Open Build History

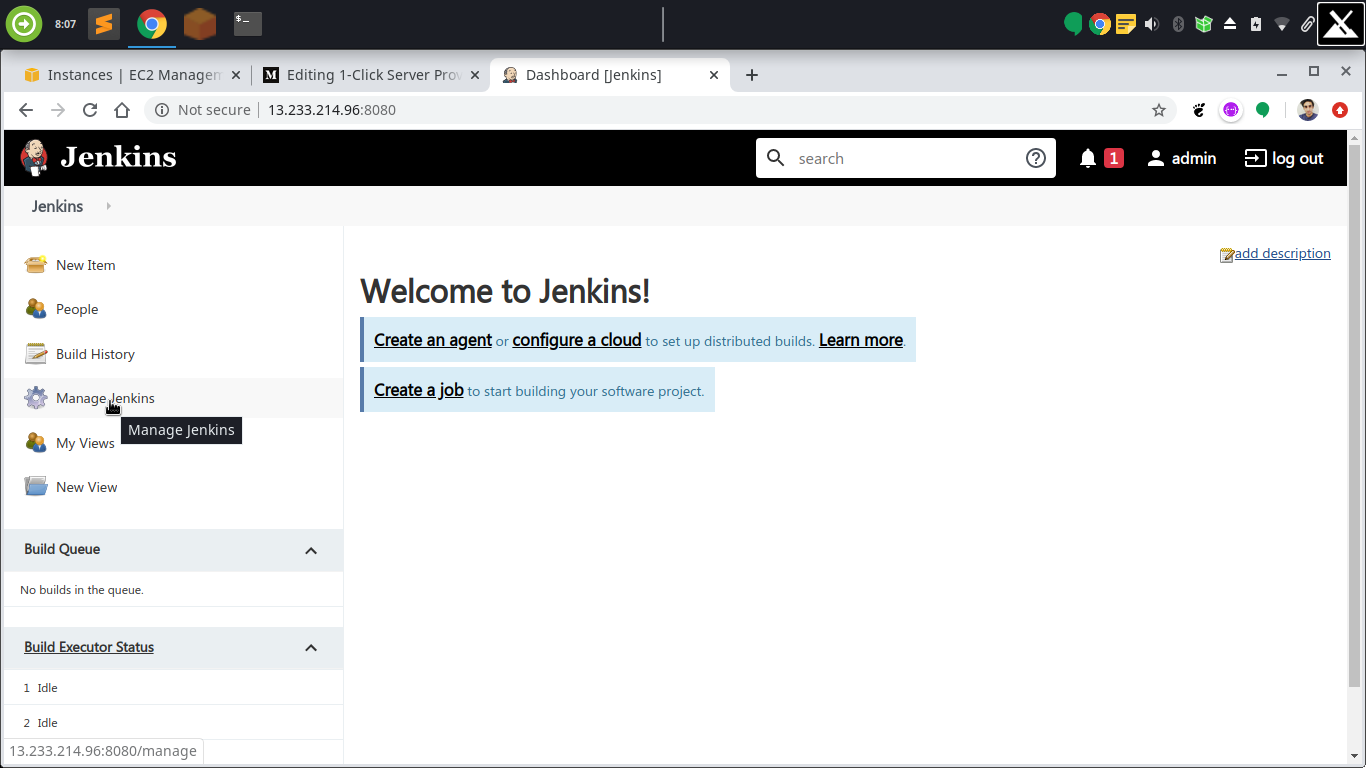pos(94,353)
